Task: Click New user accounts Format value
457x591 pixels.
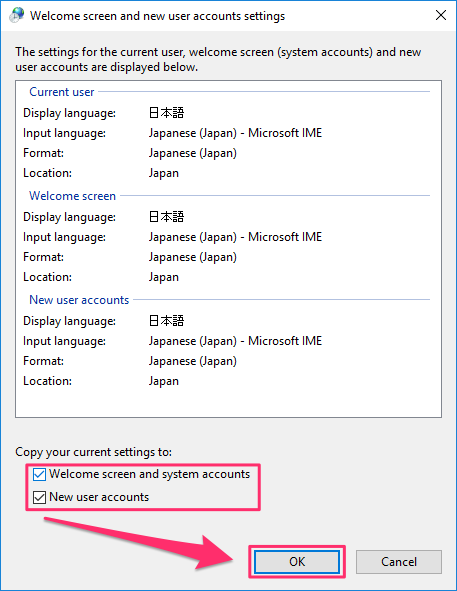Action: (x=193, y=361)
